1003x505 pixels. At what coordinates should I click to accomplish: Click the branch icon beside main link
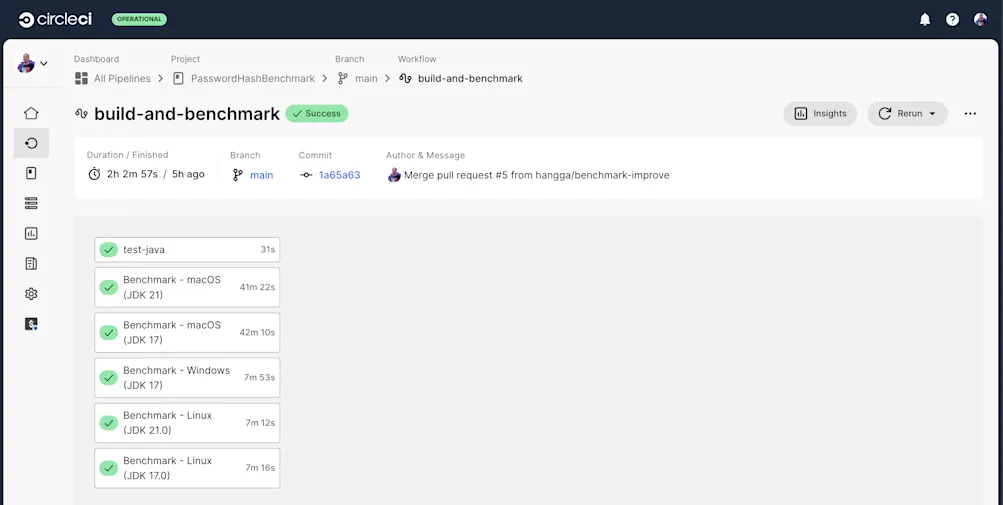tap(238, 175)
